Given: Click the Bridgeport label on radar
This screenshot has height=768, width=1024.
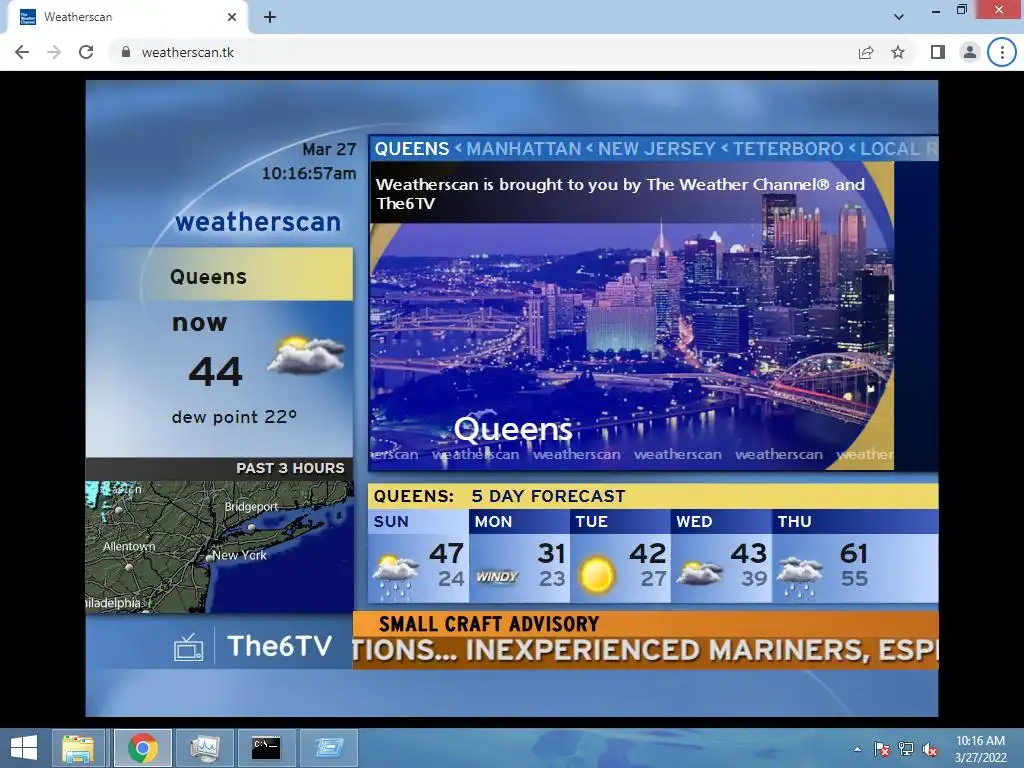Looking at the screenshot, I should pos(251,507).
